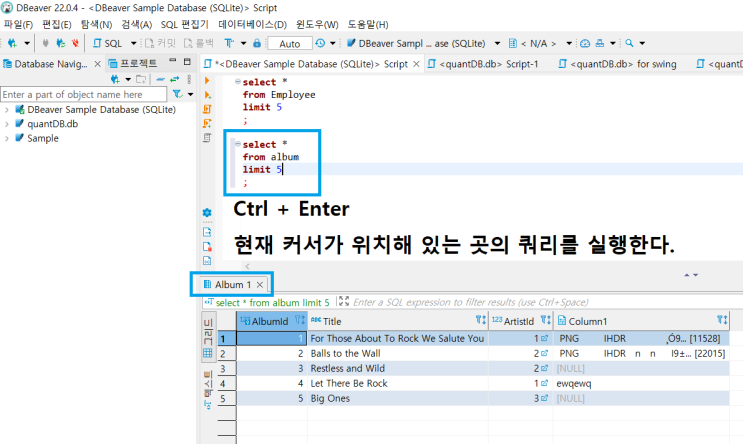Toggle link with editor arrows icon
The image size is (743, 444).
click(x=175, y=79)
